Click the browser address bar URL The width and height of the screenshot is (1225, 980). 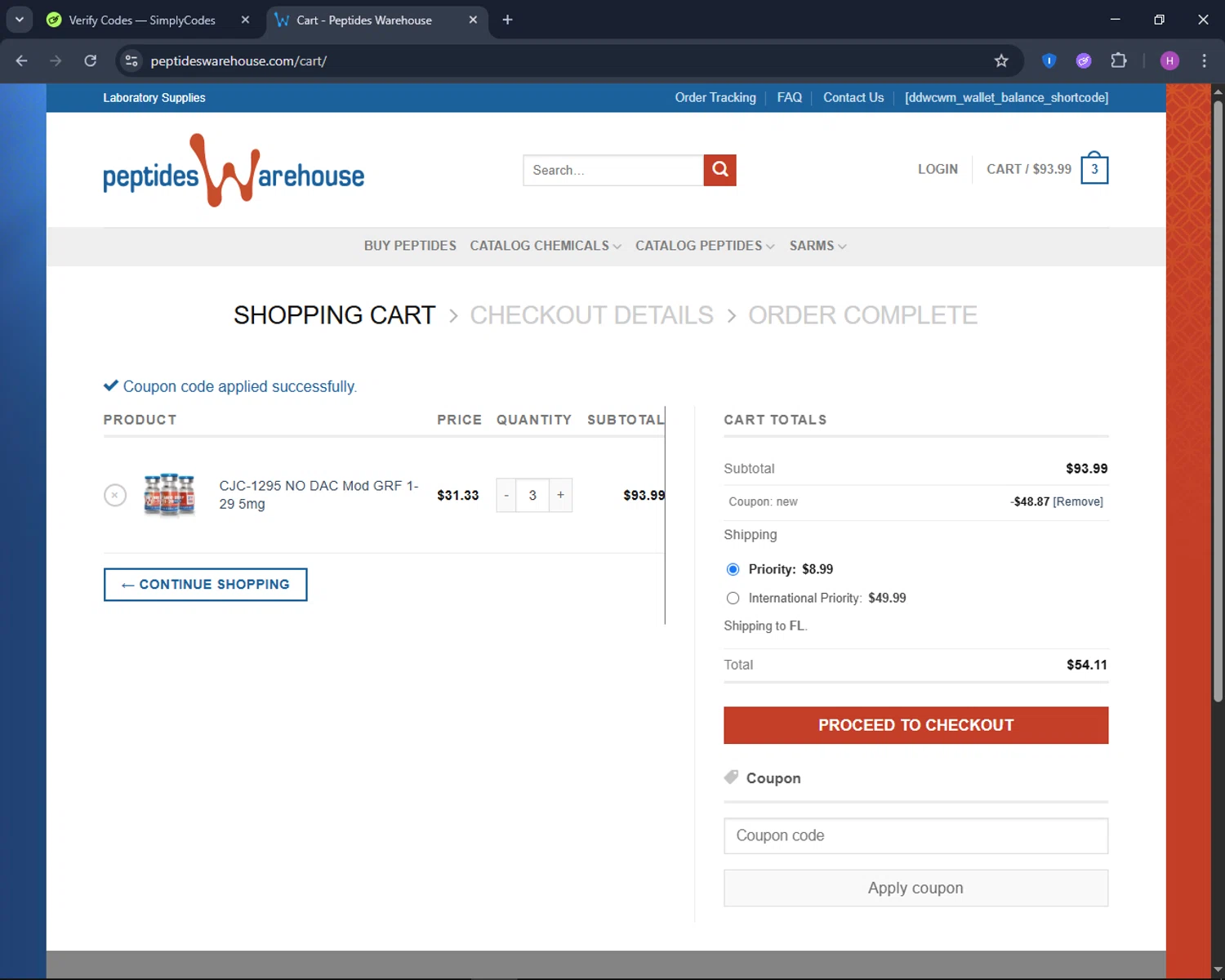[238, 61]
